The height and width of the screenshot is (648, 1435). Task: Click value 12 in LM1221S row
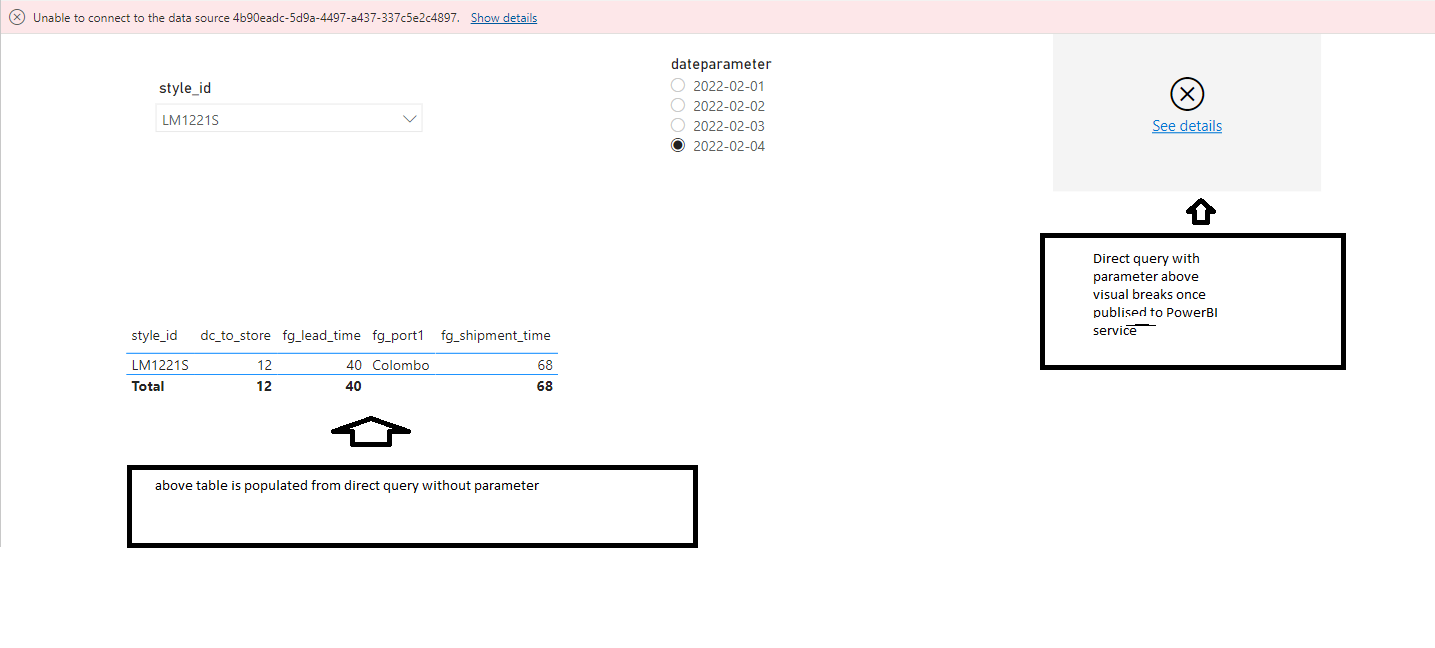point(264,366)
